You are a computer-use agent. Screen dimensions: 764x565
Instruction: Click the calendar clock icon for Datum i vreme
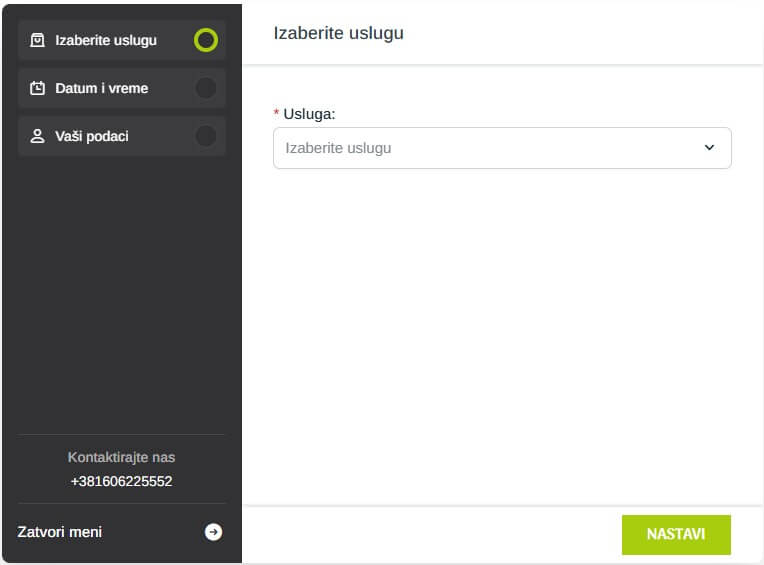[38, 88]
